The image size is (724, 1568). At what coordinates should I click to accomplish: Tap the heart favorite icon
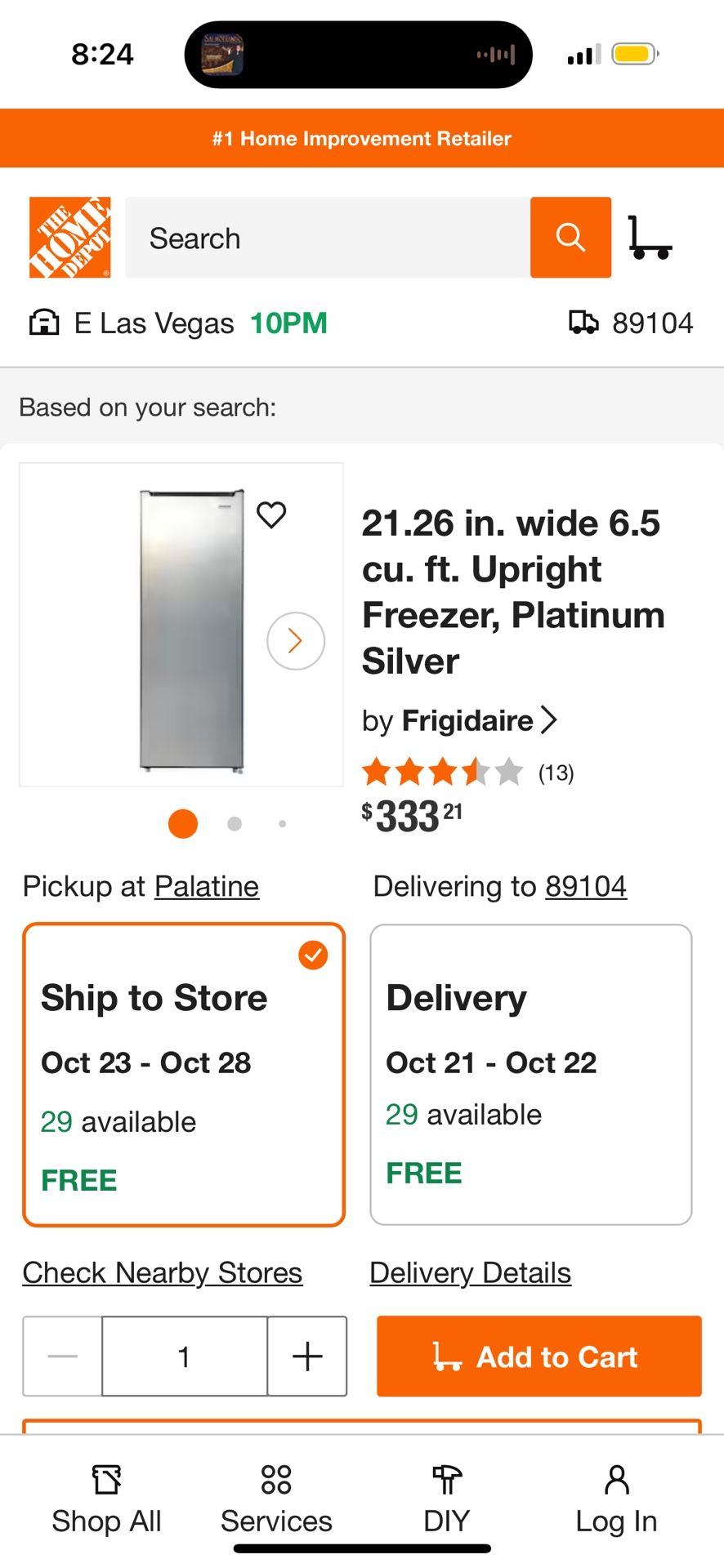point(271,515)
